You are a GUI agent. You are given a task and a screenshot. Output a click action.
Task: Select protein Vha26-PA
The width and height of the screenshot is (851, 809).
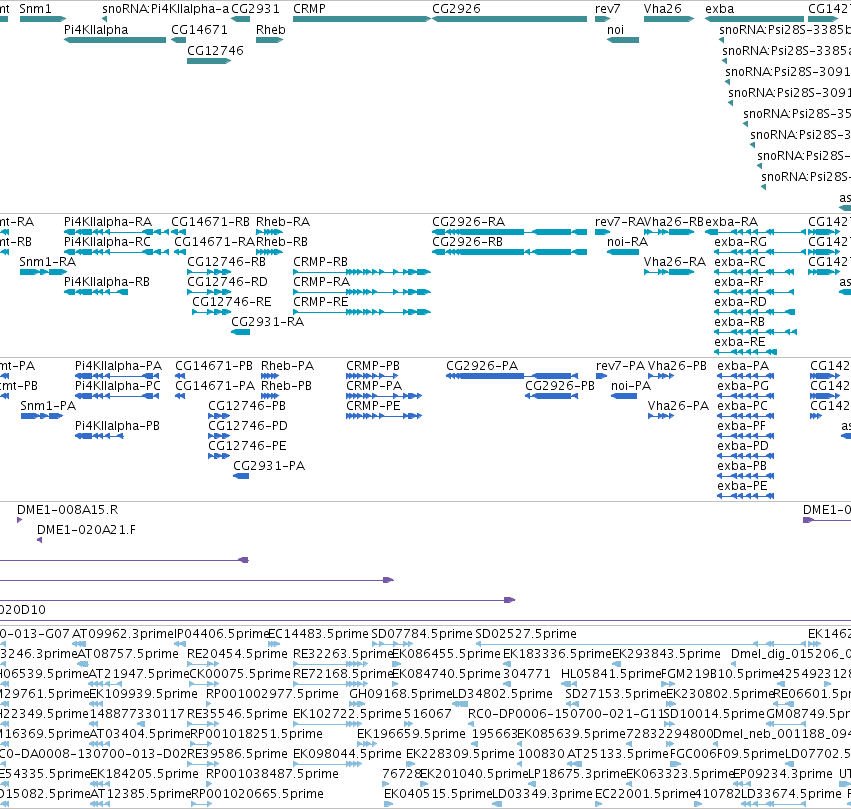click(678, 406)
